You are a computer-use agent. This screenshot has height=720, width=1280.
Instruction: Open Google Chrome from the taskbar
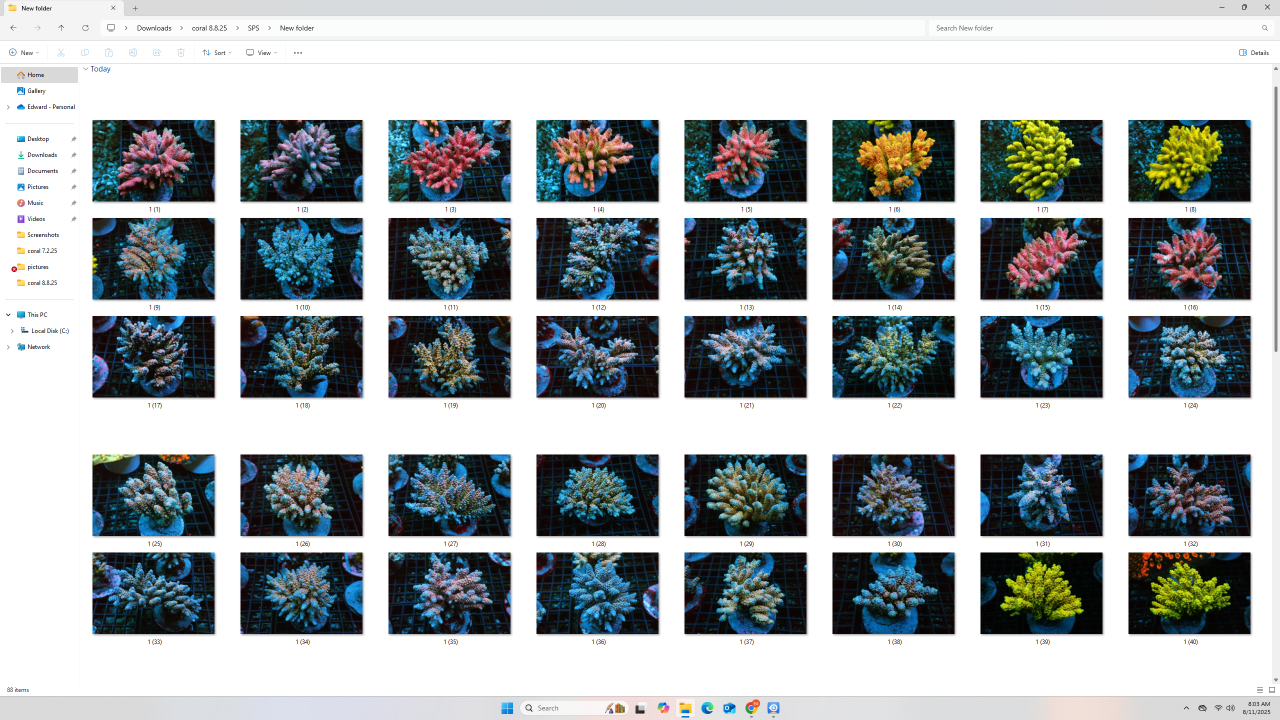[751, 708]
